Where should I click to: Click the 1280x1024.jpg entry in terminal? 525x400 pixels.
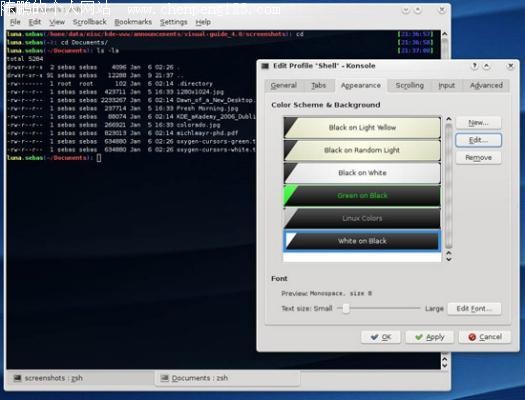coord(200,92)
